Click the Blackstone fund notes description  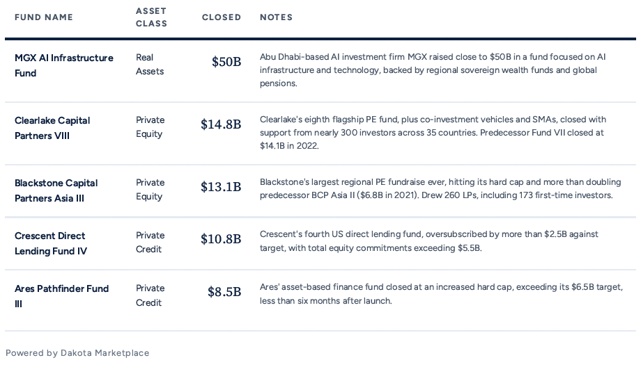[x=440, y=188]
